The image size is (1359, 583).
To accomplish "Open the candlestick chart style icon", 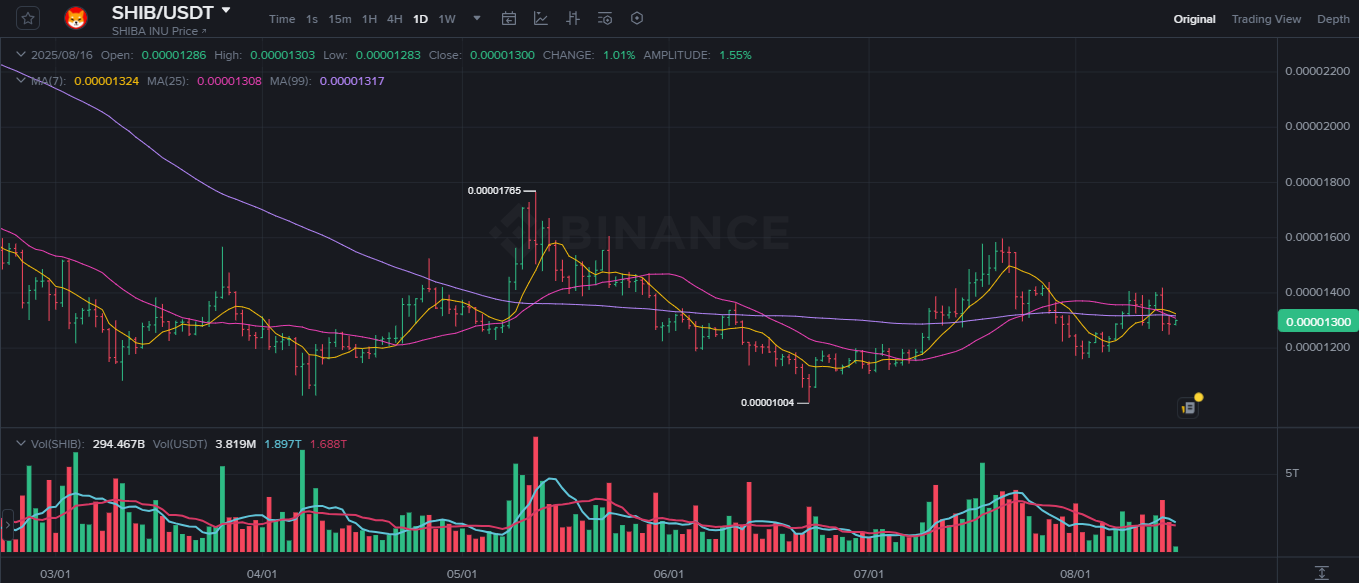I will 573,18.
